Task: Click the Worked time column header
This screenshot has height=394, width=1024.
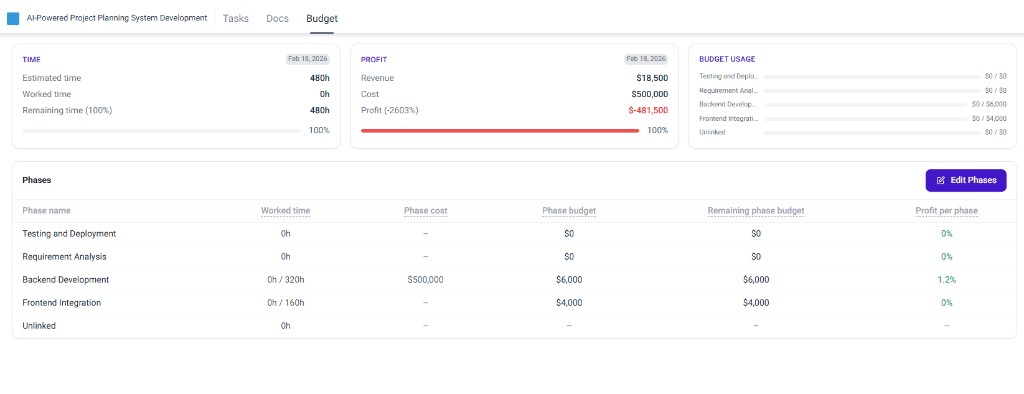Action: (x=285, y=211)
